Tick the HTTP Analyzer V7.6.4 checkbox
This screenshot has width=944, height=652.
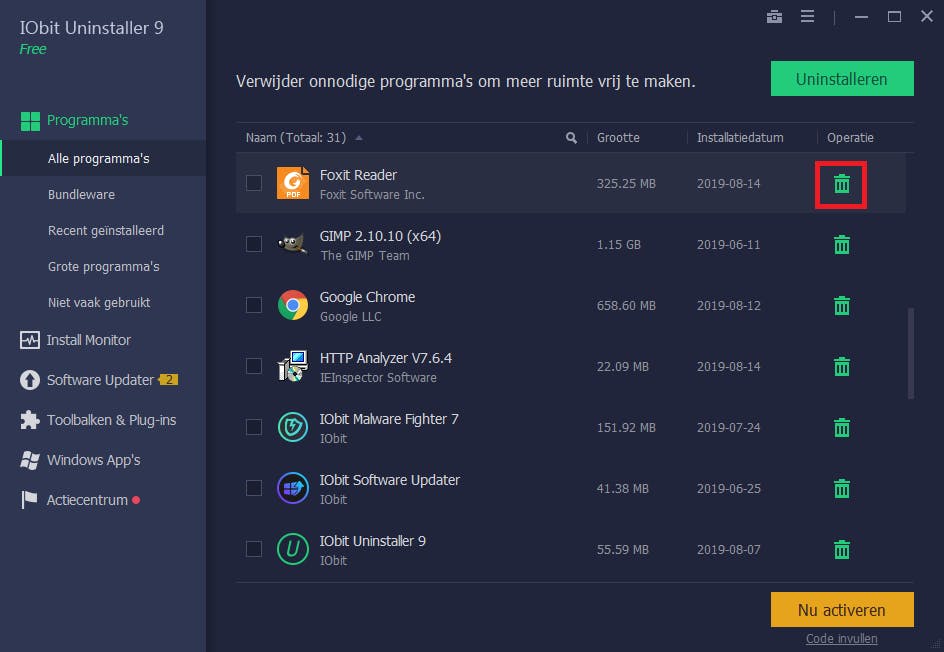point(254,366)
